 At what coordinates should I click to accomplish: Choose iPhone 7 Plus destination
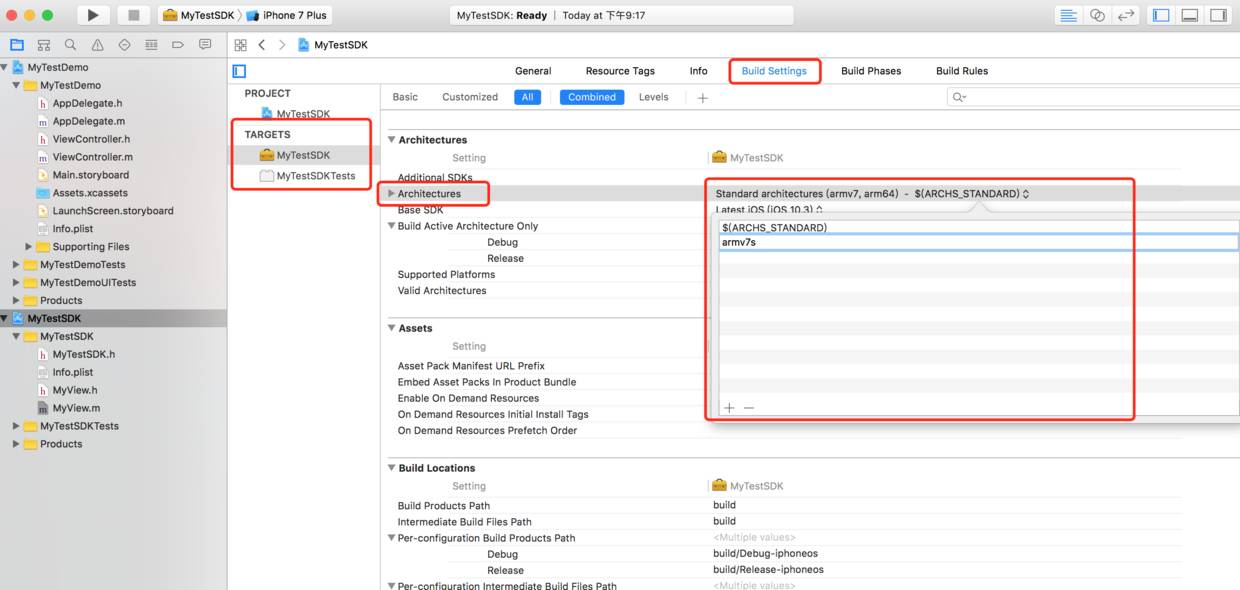(x=286, y=15)
